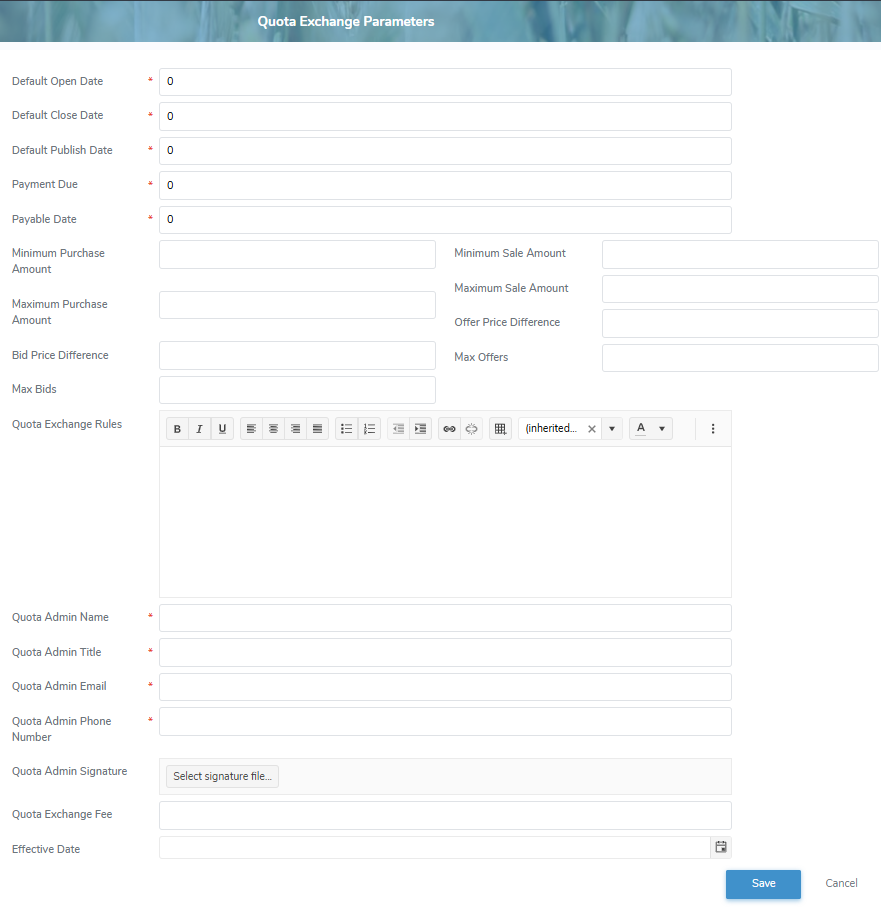This screenshot has height=910, width=881.
Task: Apply italic formatting in the rules editor
Action: pyautogui.click(x=199, y=428)
